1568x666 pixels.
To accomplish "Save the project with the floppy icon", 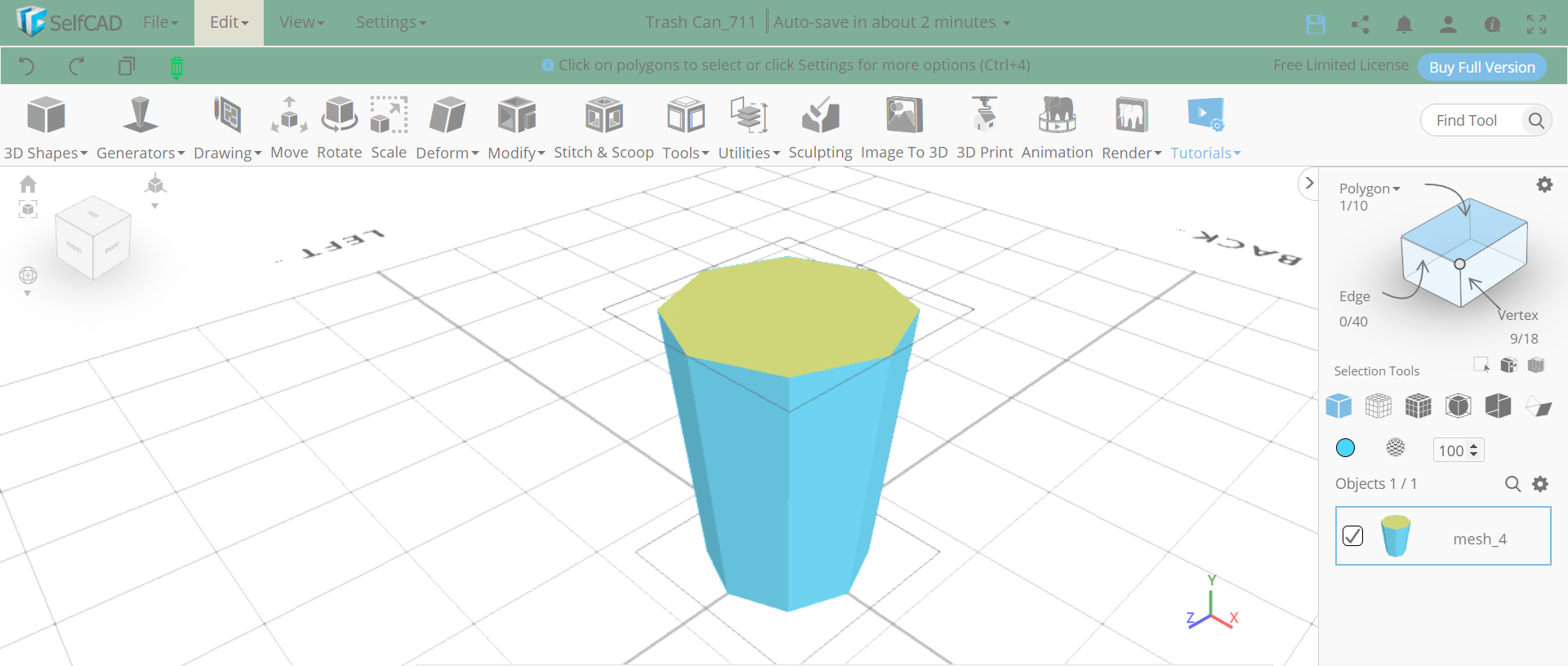I will point(1316,24).
